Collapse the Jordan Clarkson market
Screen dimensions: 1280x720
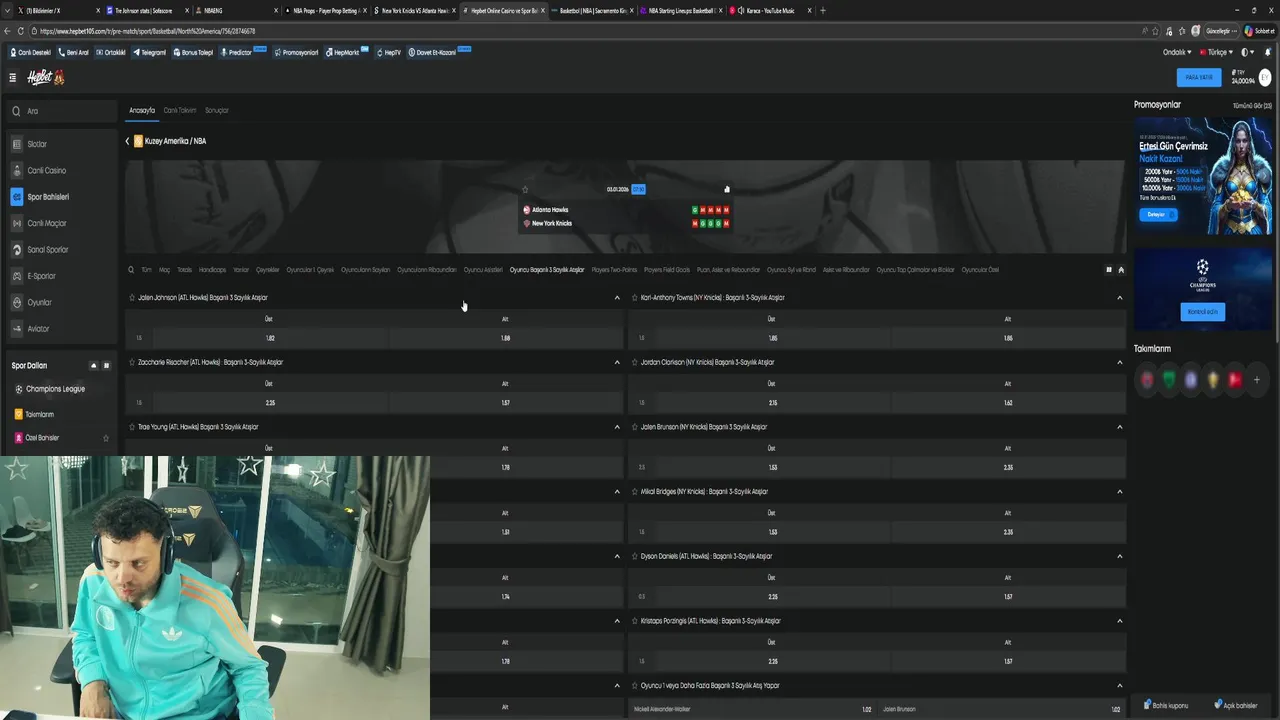(1119, 362)
